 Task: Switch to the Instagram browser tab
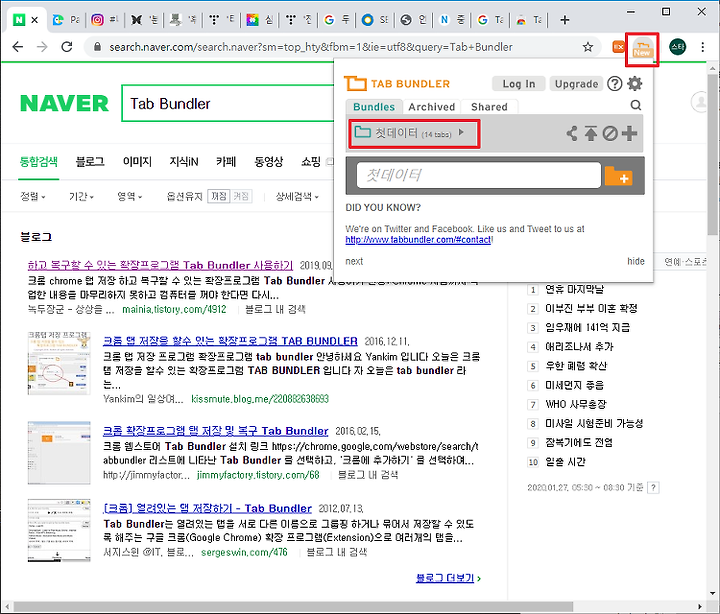tap(104, 20)
